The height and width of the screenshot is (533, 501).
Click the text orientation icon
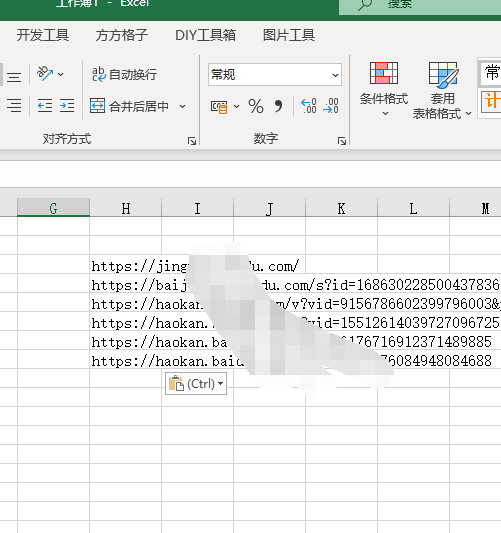pyautogui.click(x=45, y=74)
